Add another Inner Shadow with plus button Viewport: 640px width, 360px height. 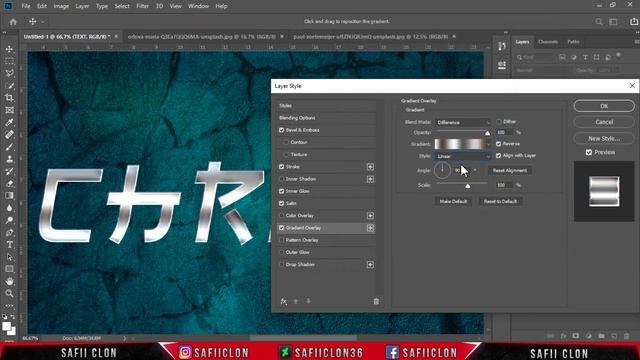point(370,179)
